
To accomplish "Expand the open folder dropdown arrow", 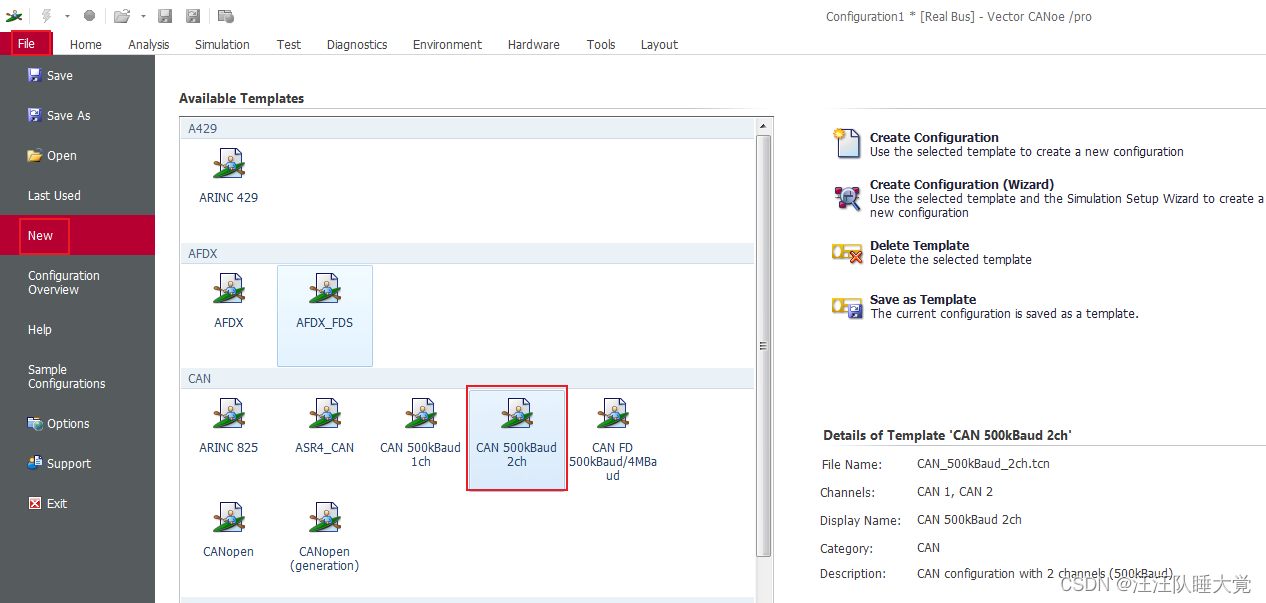I will (143, 16).
